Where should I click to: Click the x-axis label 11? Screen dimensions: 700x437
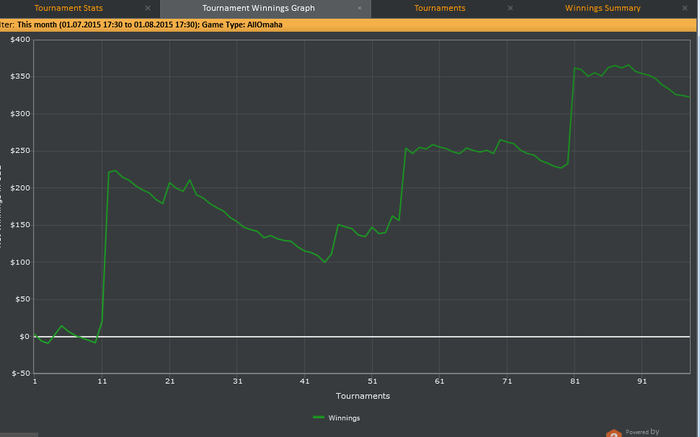pyautogui.click(x=102, y=381)
